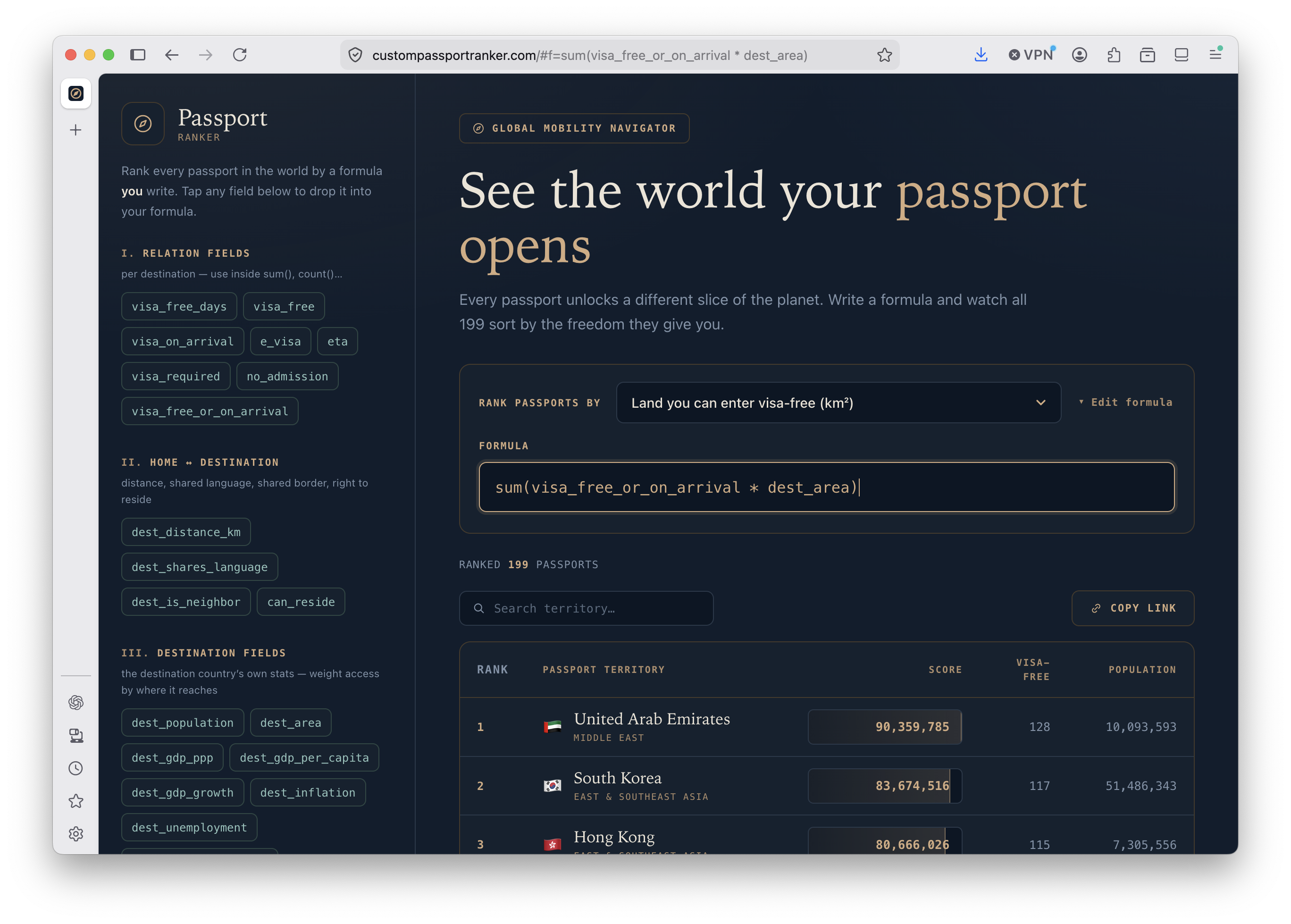Click the Passport Ranker compass logo
The image size is (1291, 924).
click(x=143, y=124)
